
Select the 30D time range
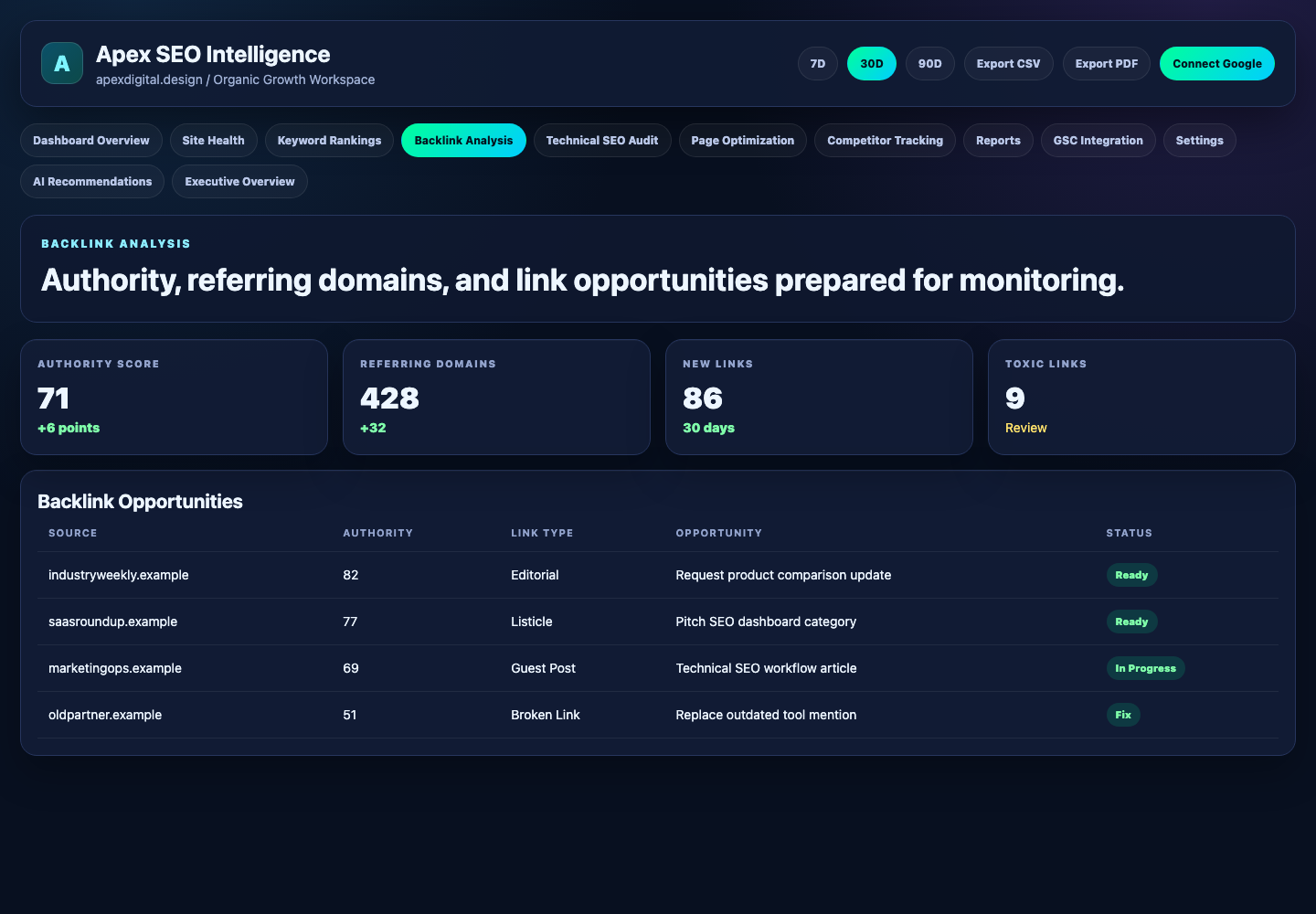coord(872,64)
